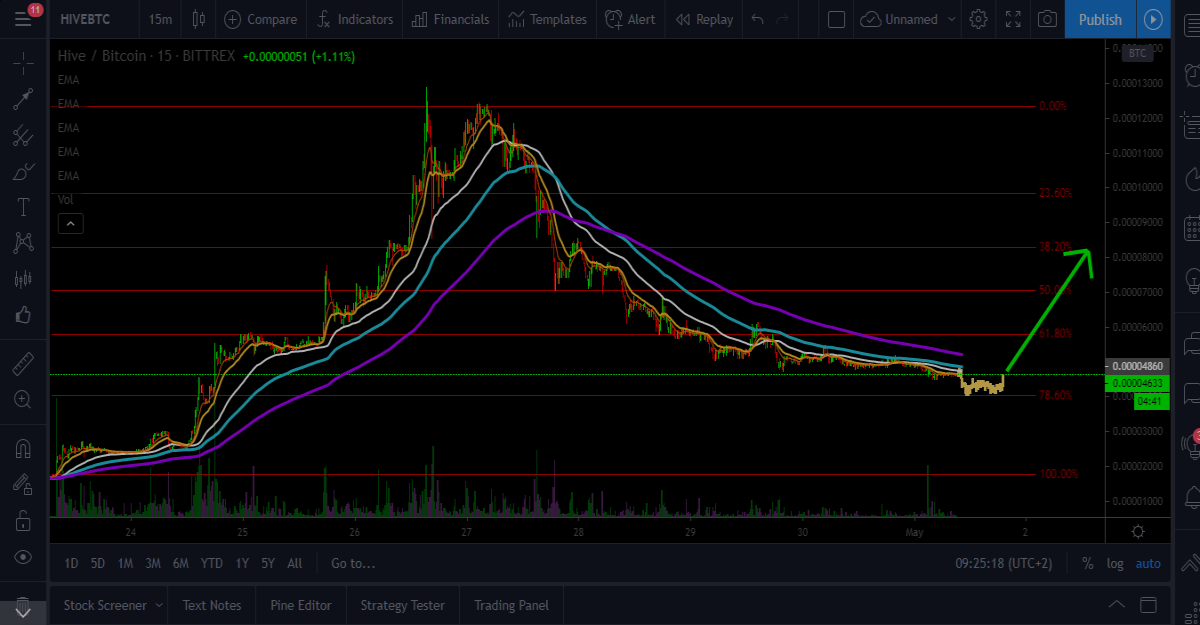The width and height of the screenshot is (1200, 625).
Task: Select the ruler measure tool
Action: 24,362
